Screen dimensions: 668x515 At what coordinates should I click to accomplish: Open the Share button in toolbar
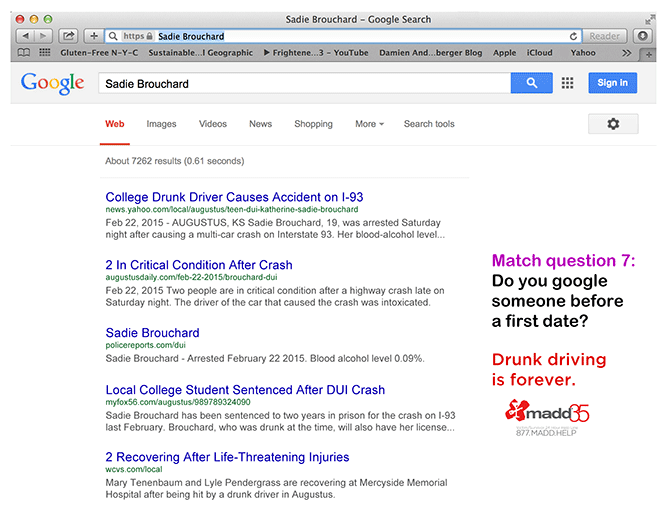68,36
